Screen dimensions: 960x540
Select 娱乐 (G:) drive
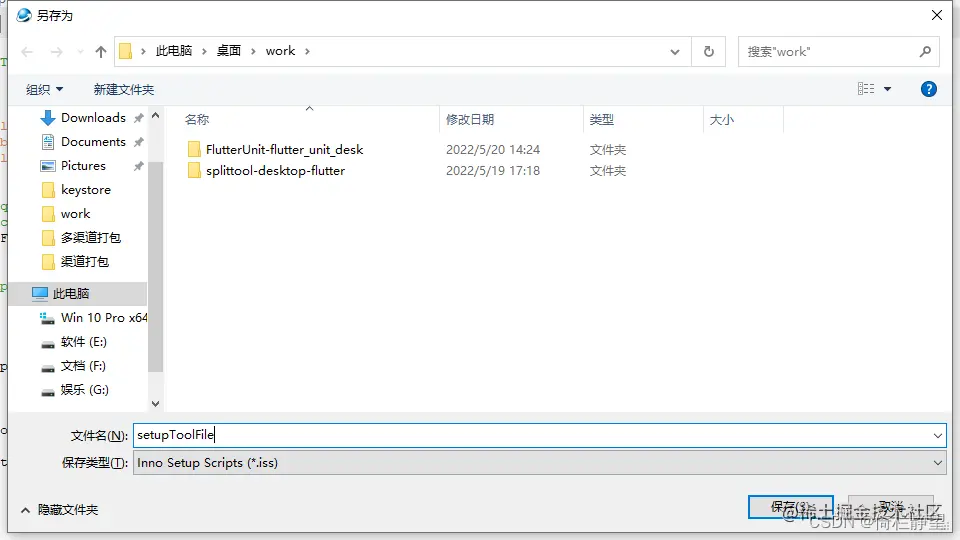pos(84,389)
